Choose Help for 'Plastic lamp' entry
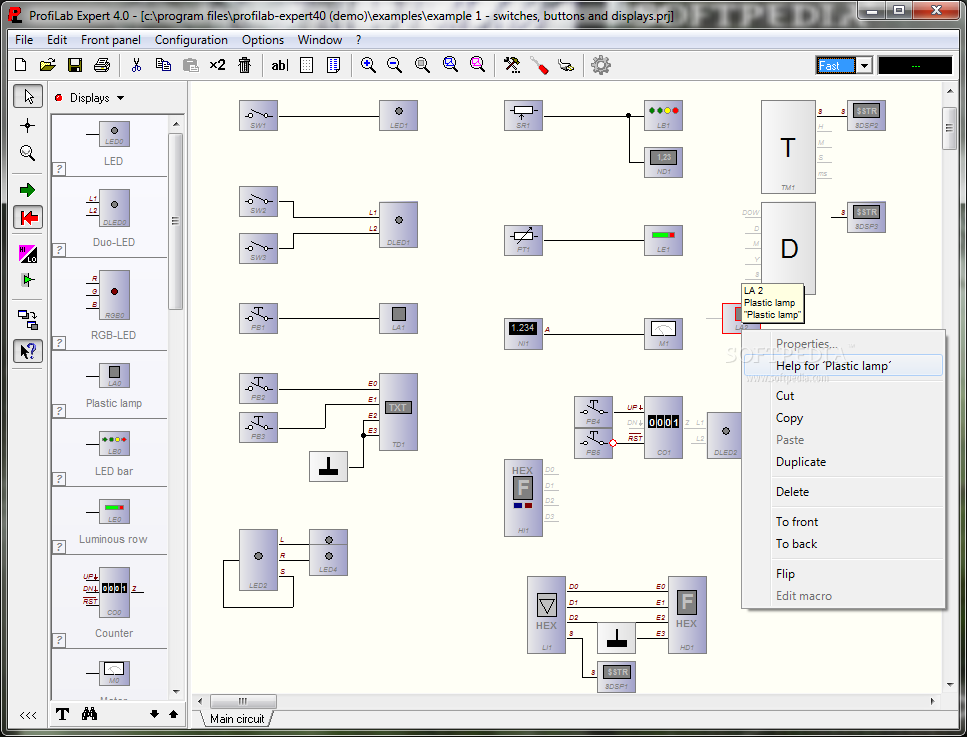 [x=844, y=365]
